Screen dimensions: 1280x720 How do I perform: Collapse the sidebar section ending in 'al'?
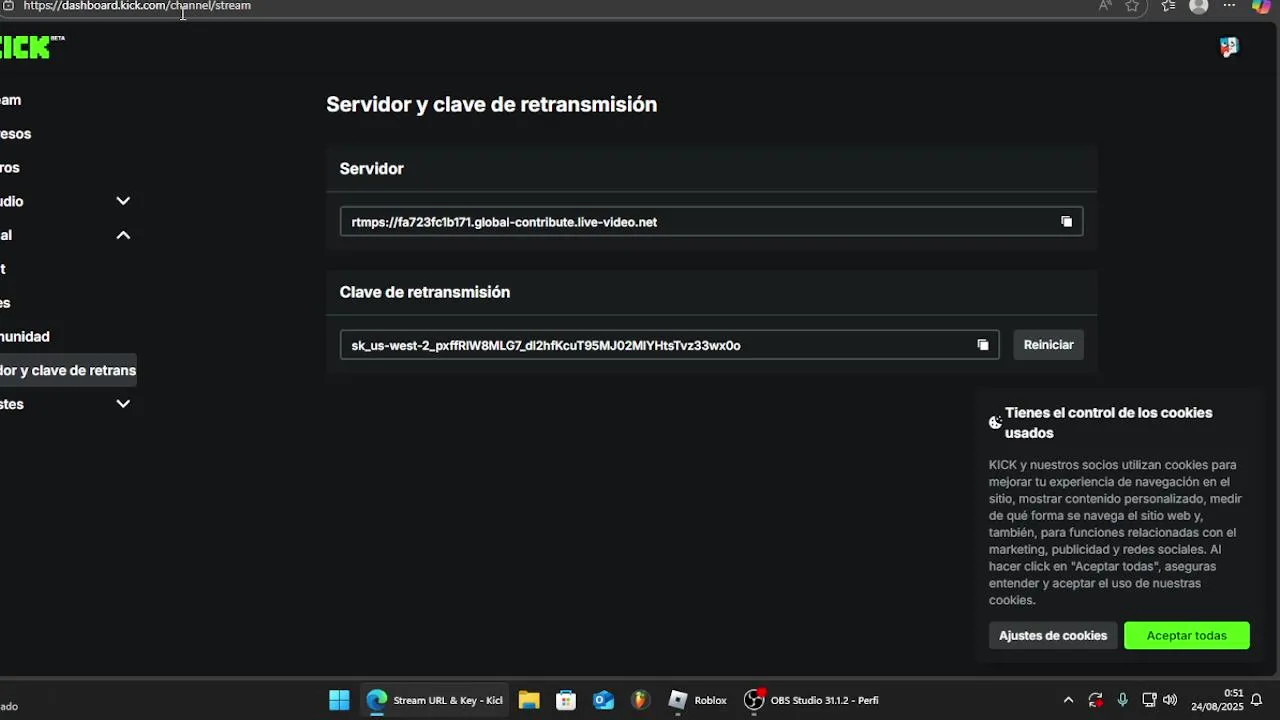pos(123,235)
